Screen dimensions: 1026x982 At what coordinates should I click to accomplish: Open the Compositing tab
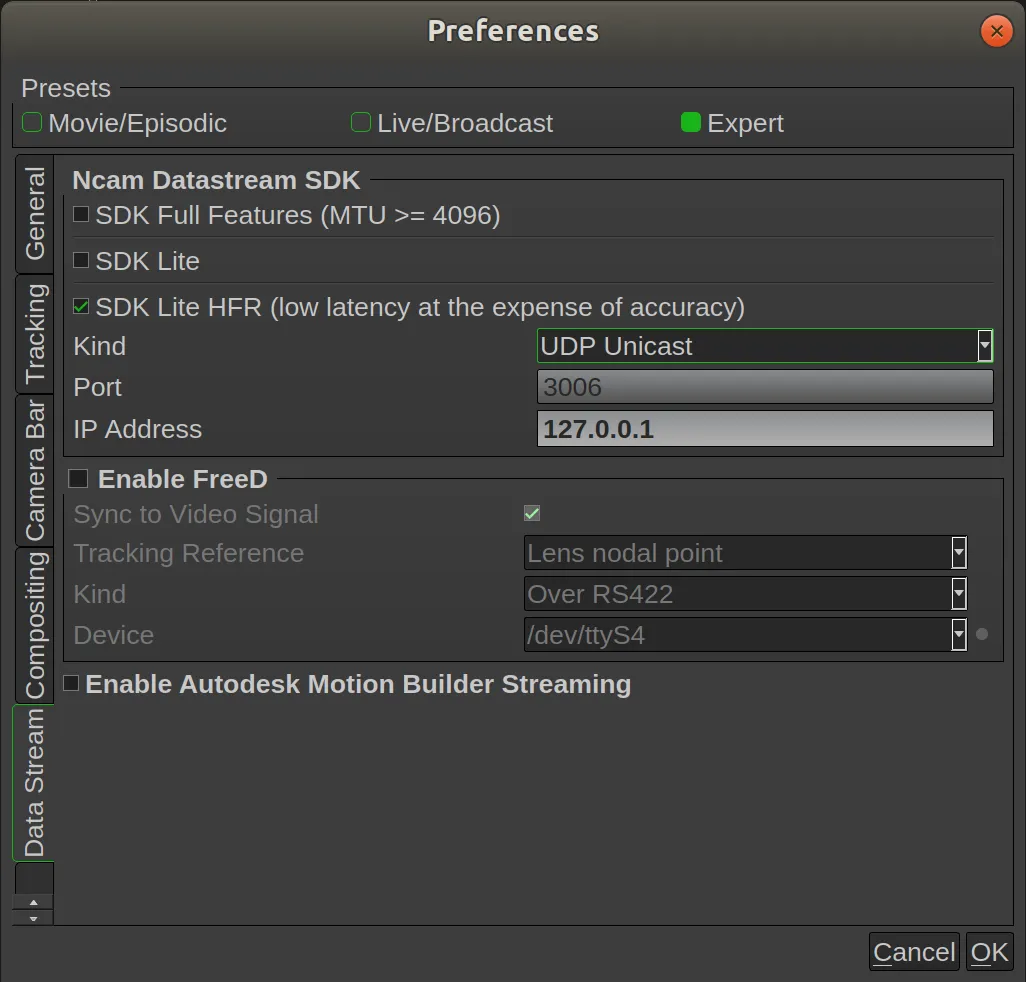tap(35, 625)
